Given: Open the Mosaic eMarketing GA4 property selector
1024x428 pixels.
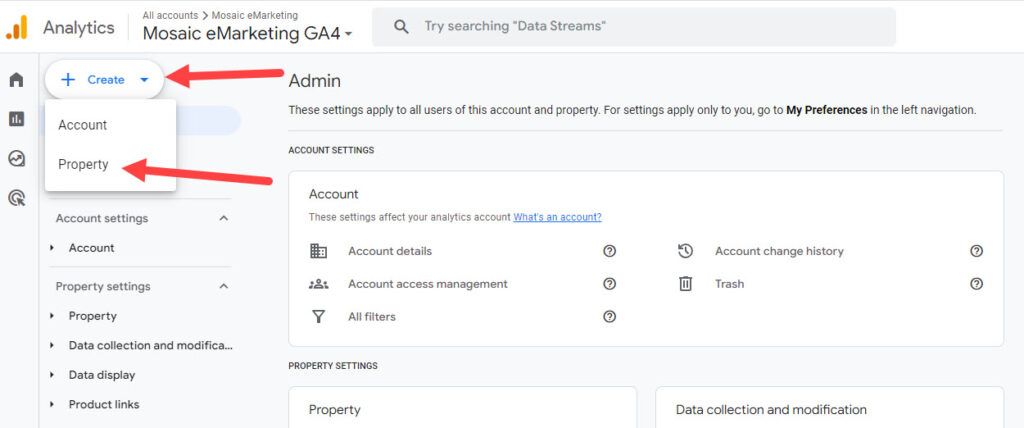Looking at the screenshot, I should (247, 33).
